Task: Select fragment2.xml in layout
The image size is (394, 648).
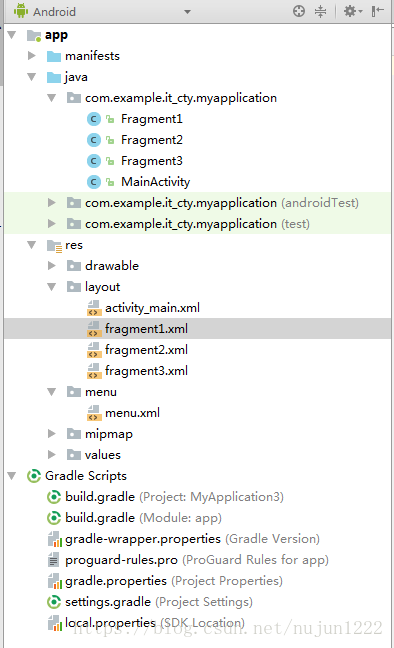Action: point(146,350)
